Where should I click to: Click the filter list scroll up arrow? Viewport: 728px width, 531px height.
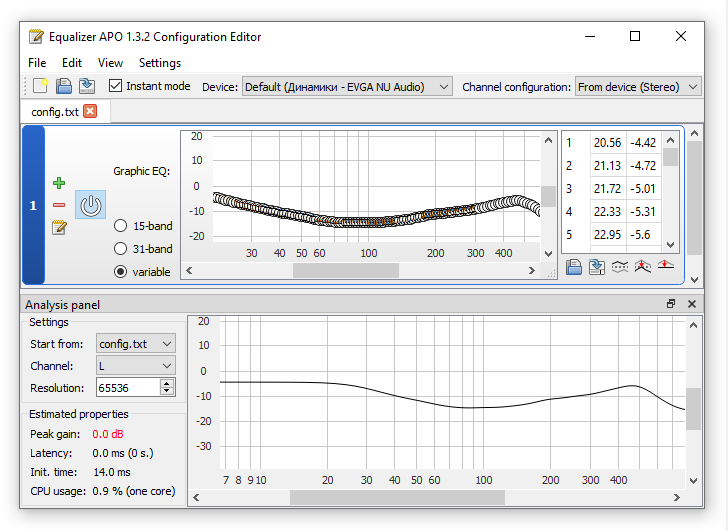694,133
